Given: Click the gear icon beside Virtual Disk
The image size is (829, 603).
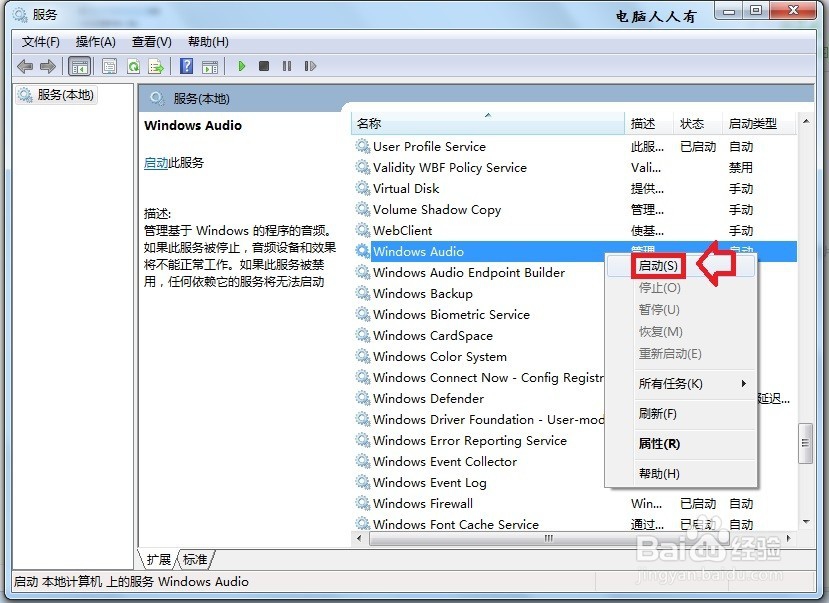Looking at the screenshot, I should pyautogui.click(x=362, y=188).
